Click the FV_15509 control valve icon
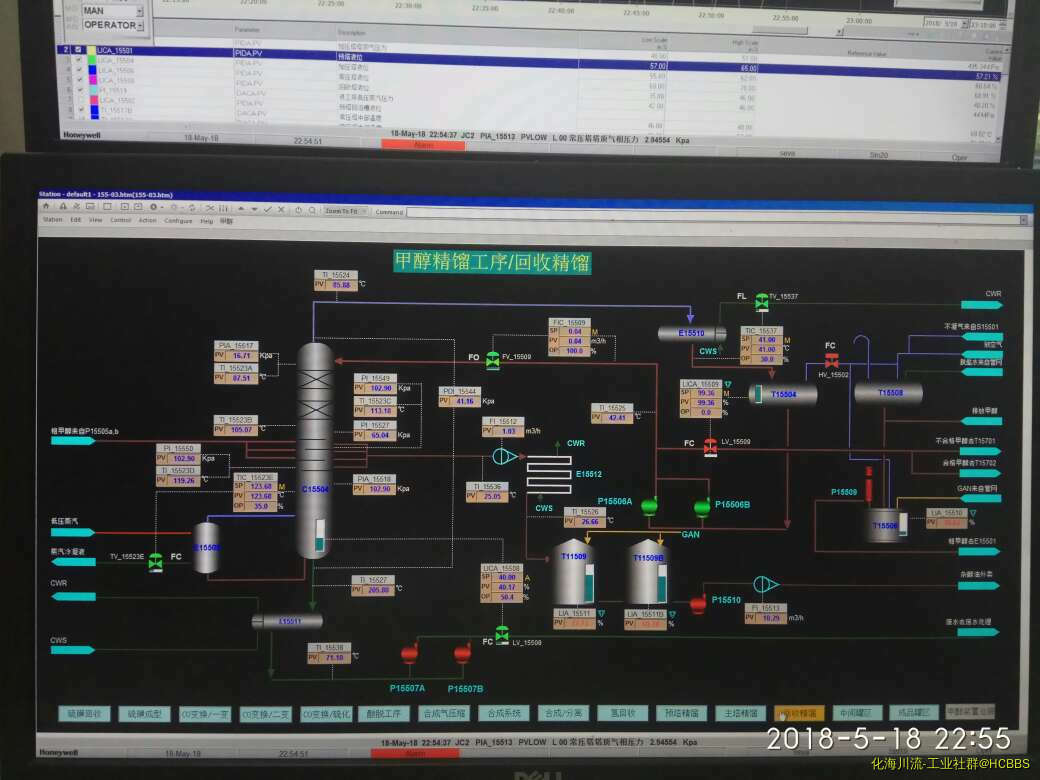The width and height of the screenshot is (1040, 780). pos(492,360)
